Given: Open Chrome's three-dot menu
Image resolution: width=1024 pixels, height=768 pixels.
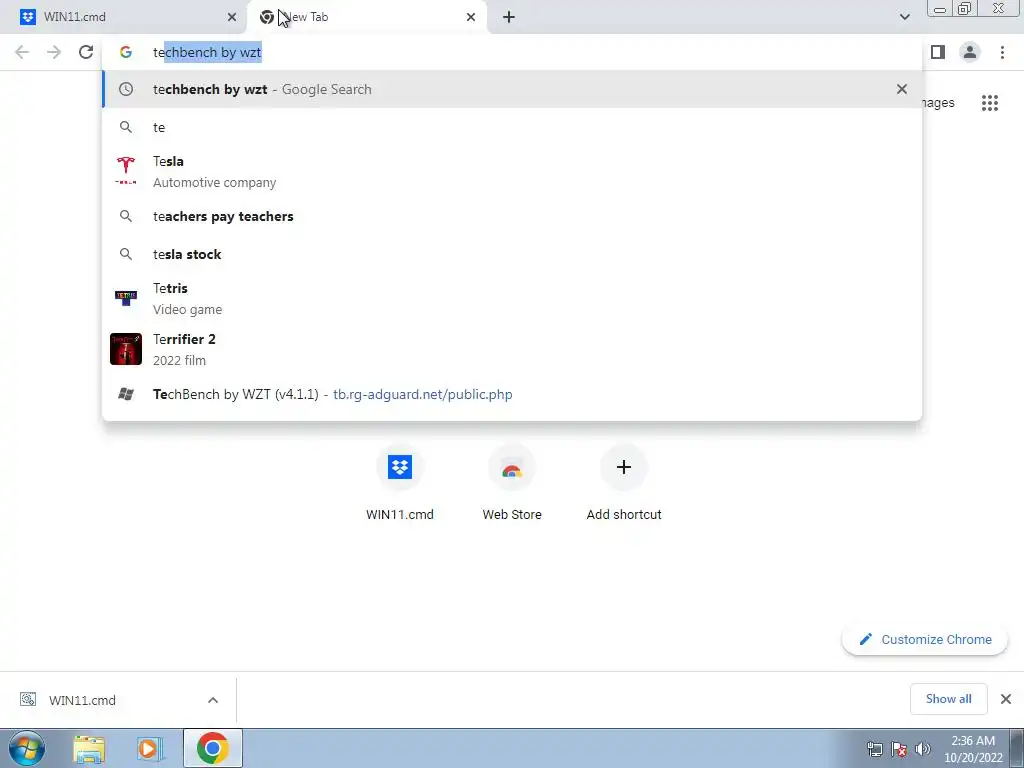Looking at the screenshot, I should point(1002,52).
